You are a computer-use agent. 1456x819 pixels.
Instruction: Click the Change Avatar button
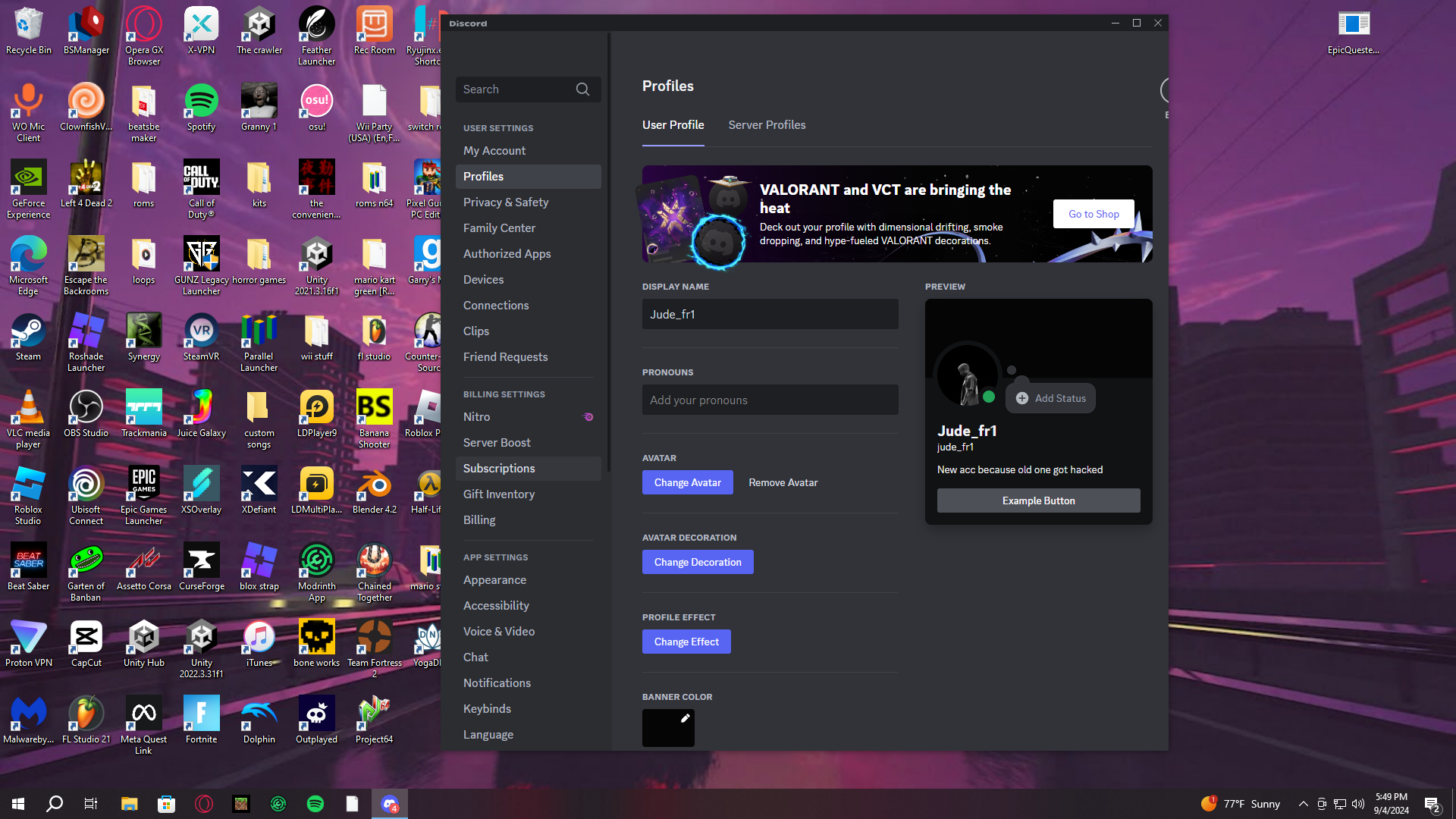687,482
